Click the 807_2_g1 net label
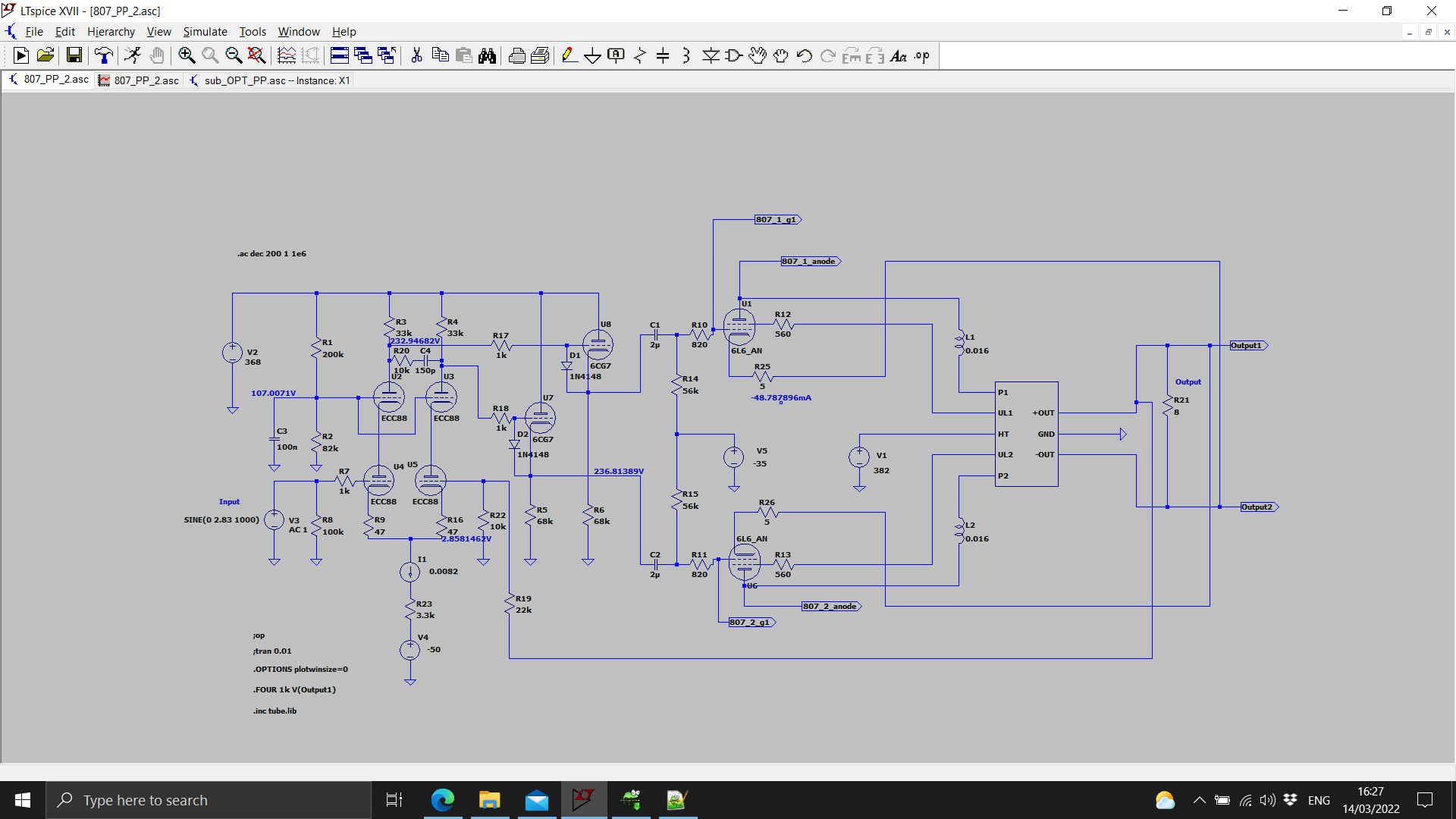 point(752,623)
